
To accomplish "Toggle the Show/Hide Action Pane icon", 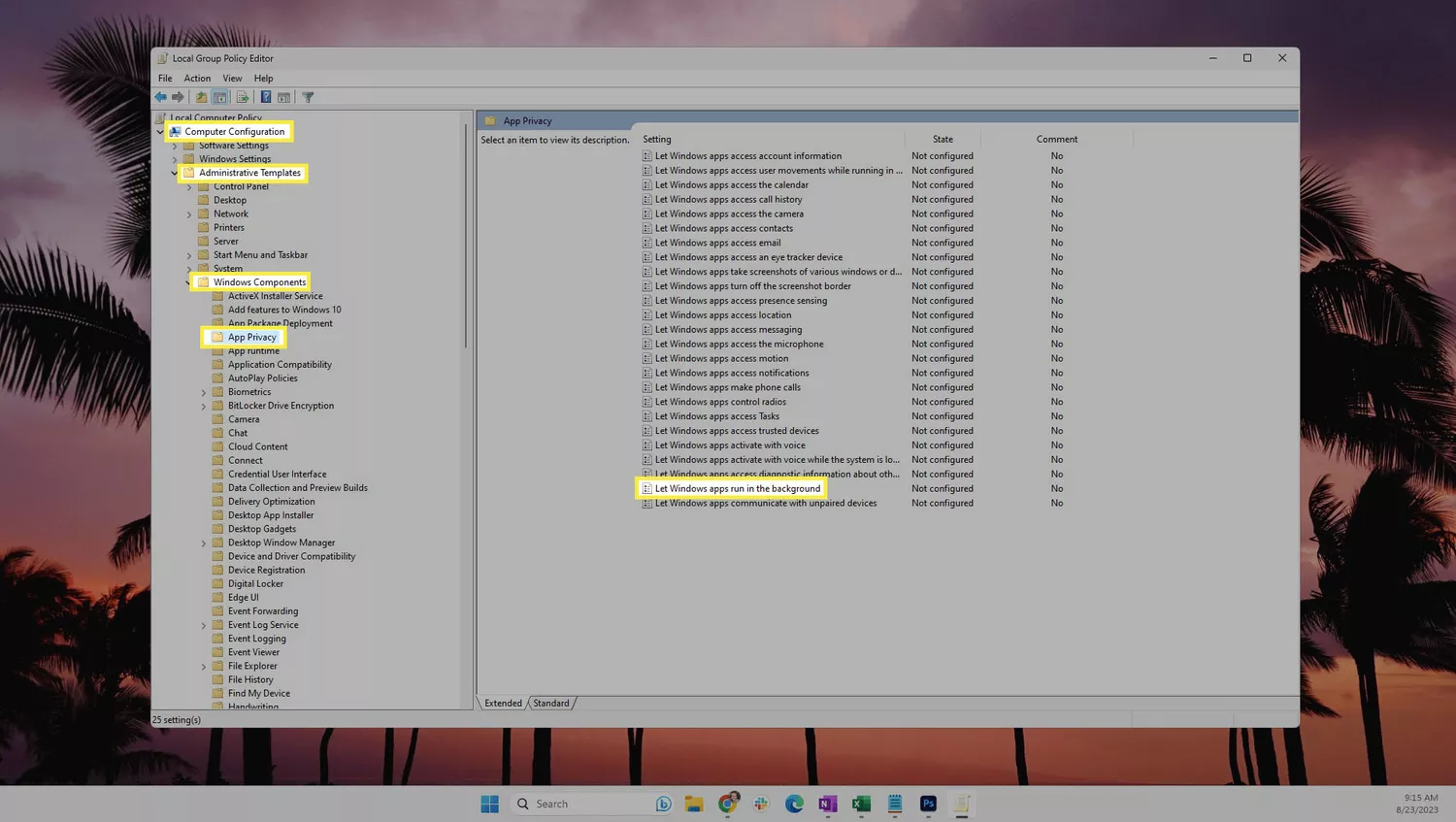I will (x=283, y=97).
